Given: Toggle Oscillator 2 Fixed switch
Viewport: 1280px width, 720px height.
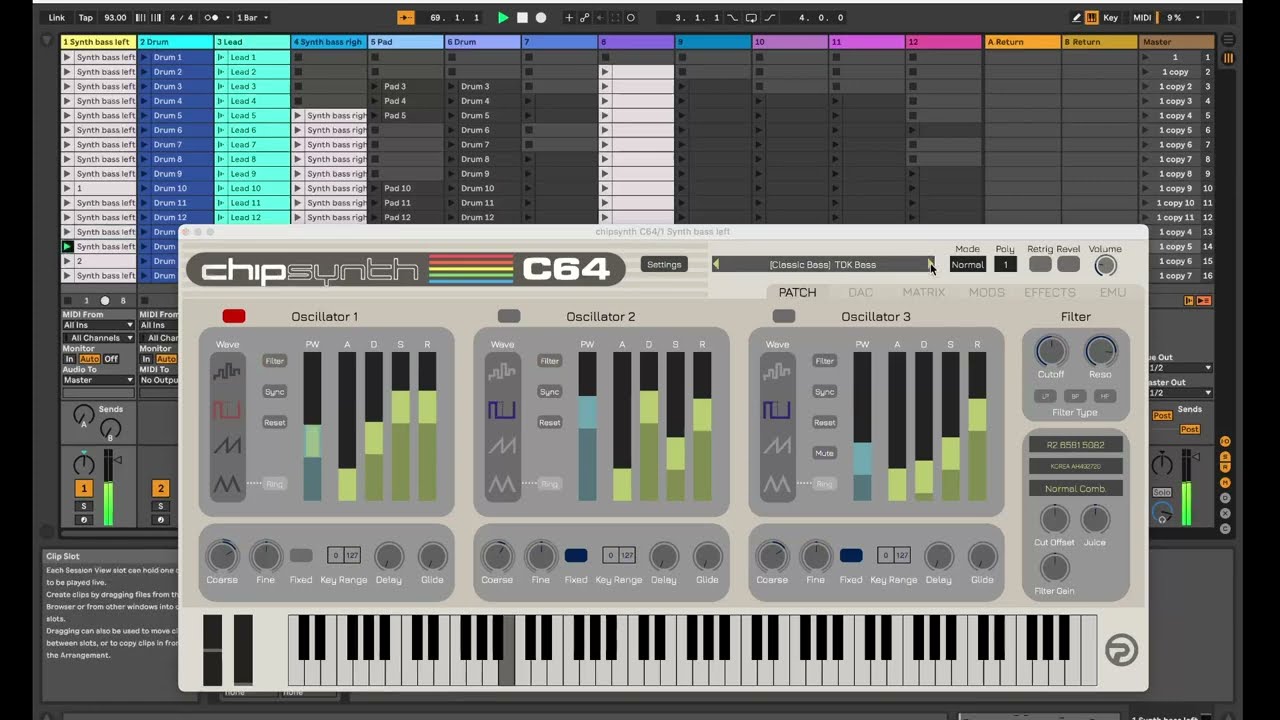Looking at the screenshot, I should coord(576,555).
